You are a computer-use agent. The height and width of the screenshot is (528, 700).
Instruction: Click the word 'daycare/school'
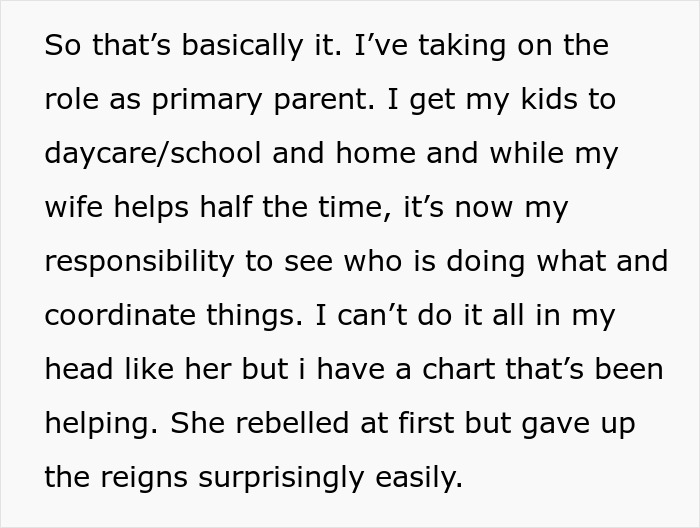(x=153, y=154)
